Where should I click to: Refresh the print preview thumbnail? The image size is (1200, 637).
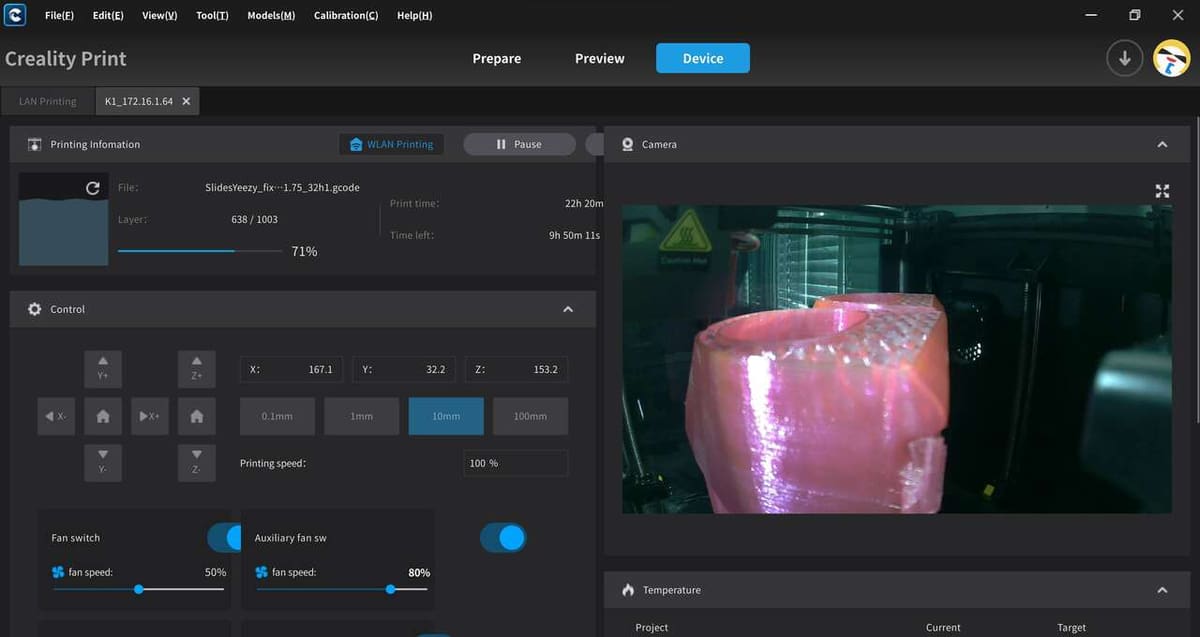(93, 188)
